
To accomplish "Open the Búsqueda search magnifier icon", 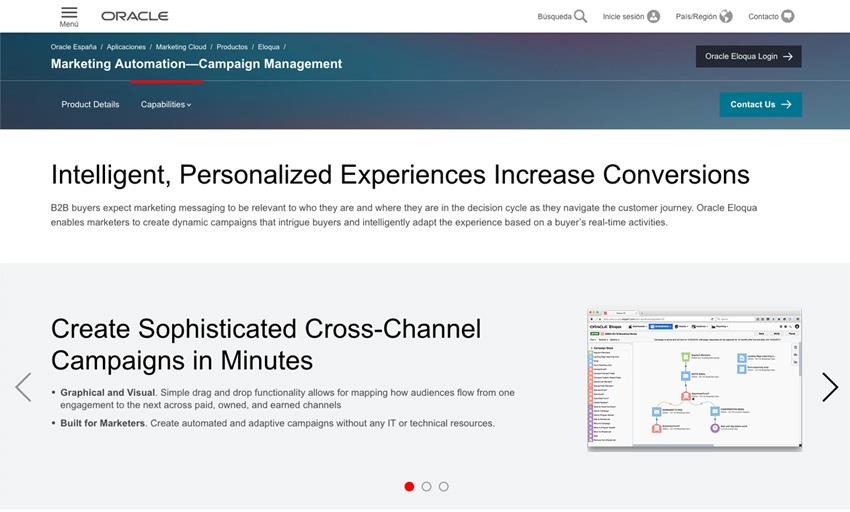I will (x=581, y=16).
